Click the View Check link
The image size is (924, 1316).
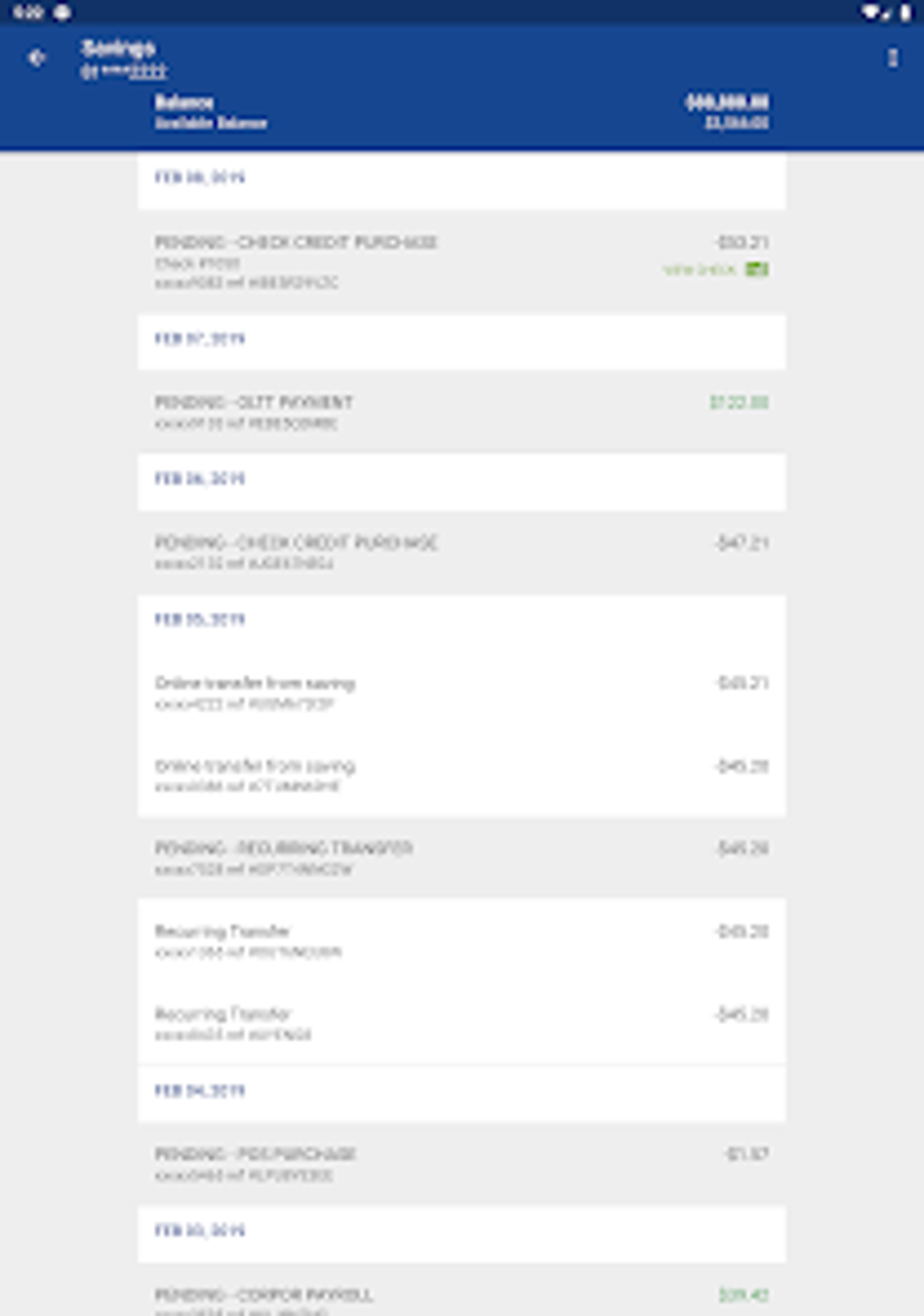point(699,270)
